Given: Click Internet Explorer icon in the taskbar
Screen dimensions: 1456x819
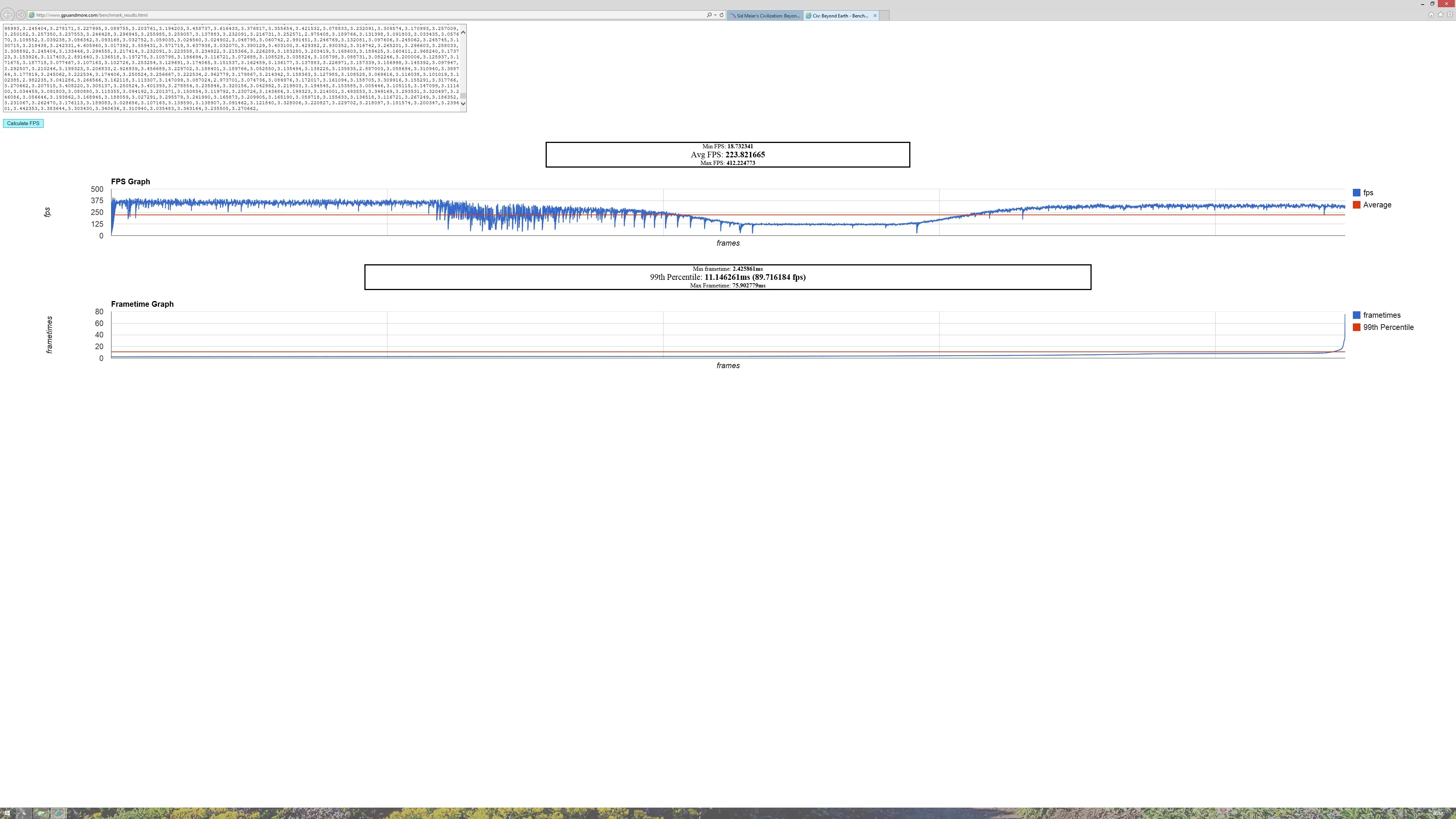Looking at the screenshot, I should [58, 813].
